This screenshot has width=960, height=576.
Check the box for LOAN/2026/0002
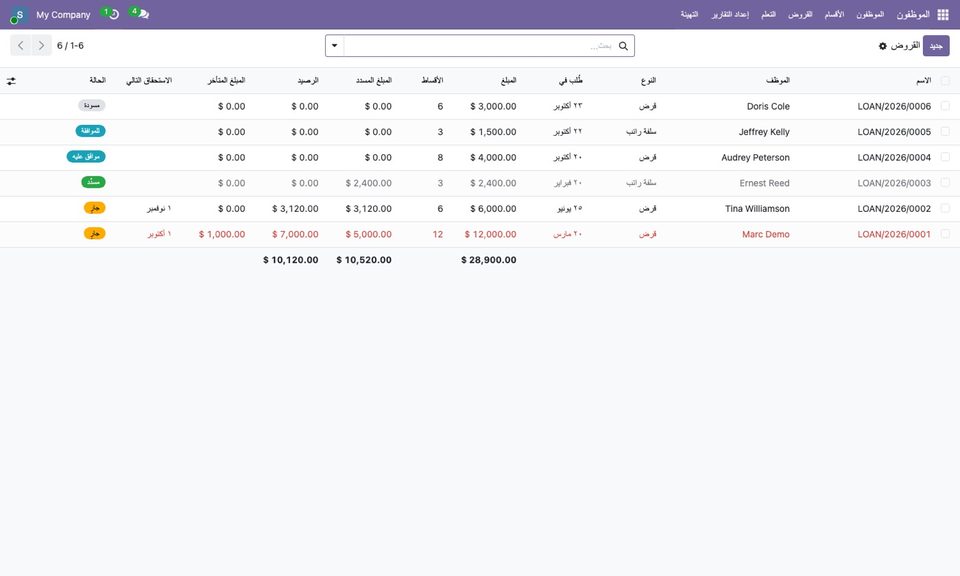(x=945, y=209)
